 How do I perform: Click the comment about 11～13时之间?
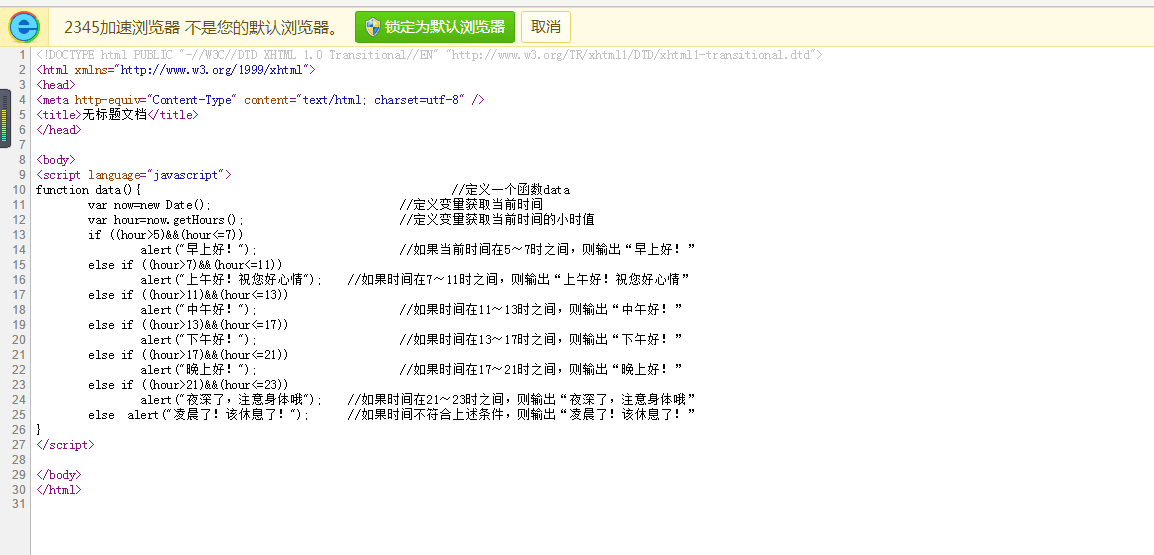click(541, 309)
